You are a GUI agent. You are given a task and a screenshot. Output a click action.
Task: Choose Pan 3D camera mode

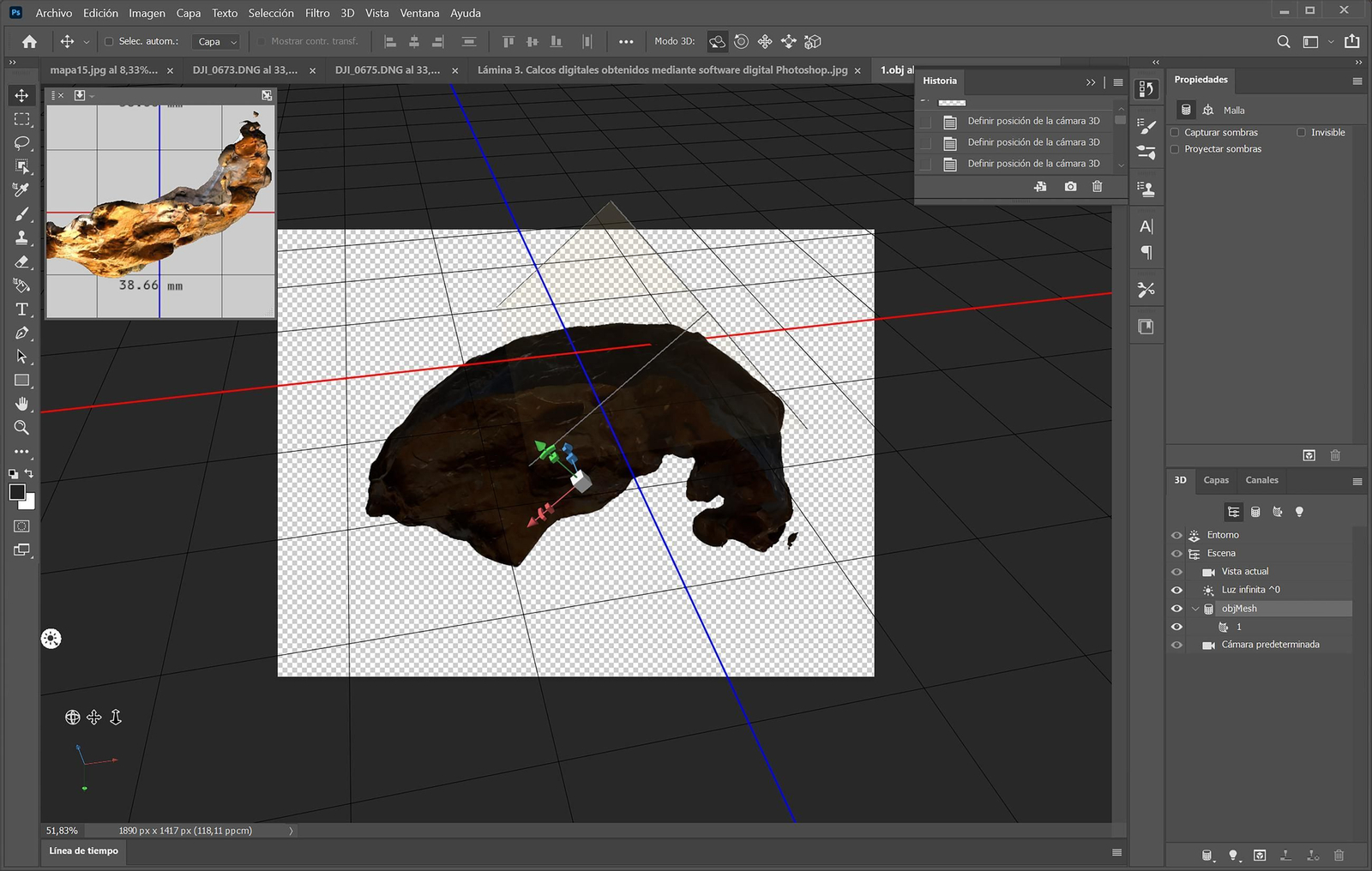tap(765, 41)
